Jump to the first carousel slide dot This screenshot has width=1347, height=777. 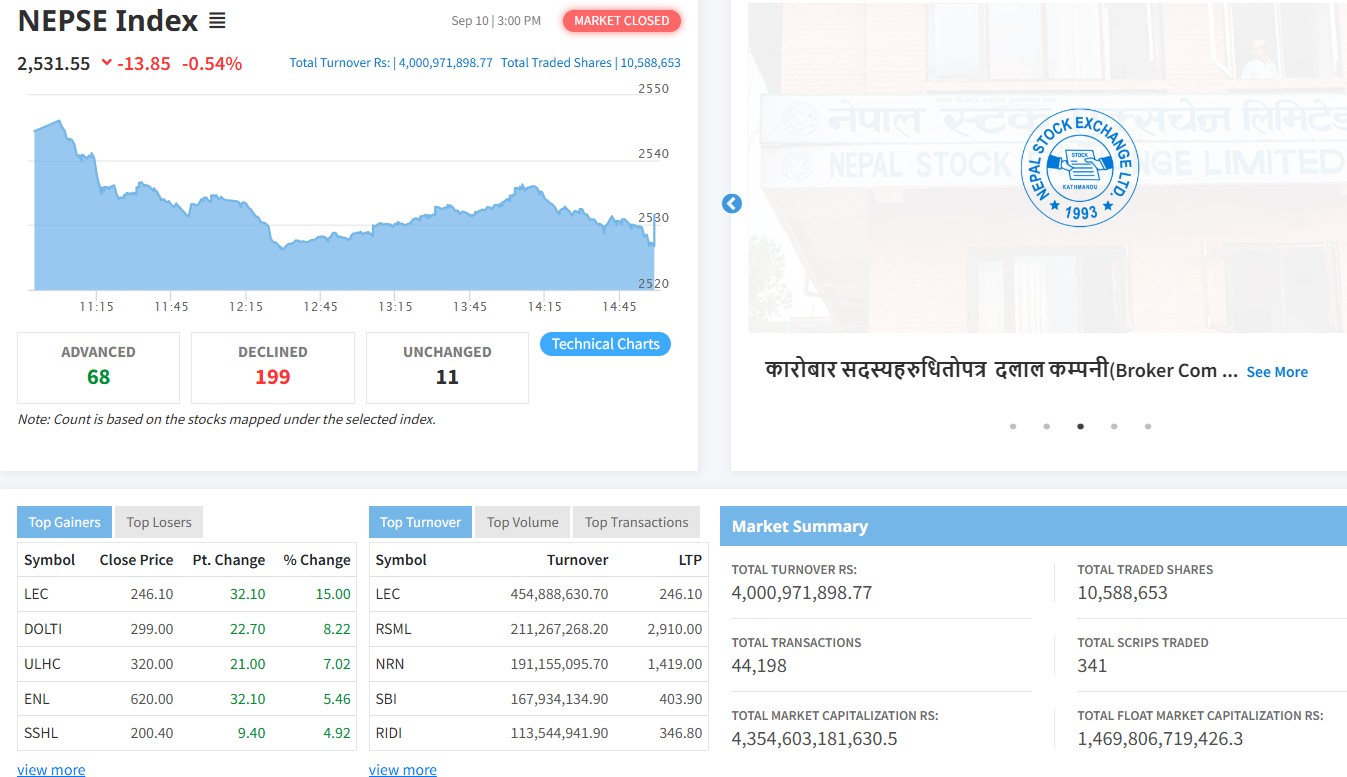point(1013,426)
